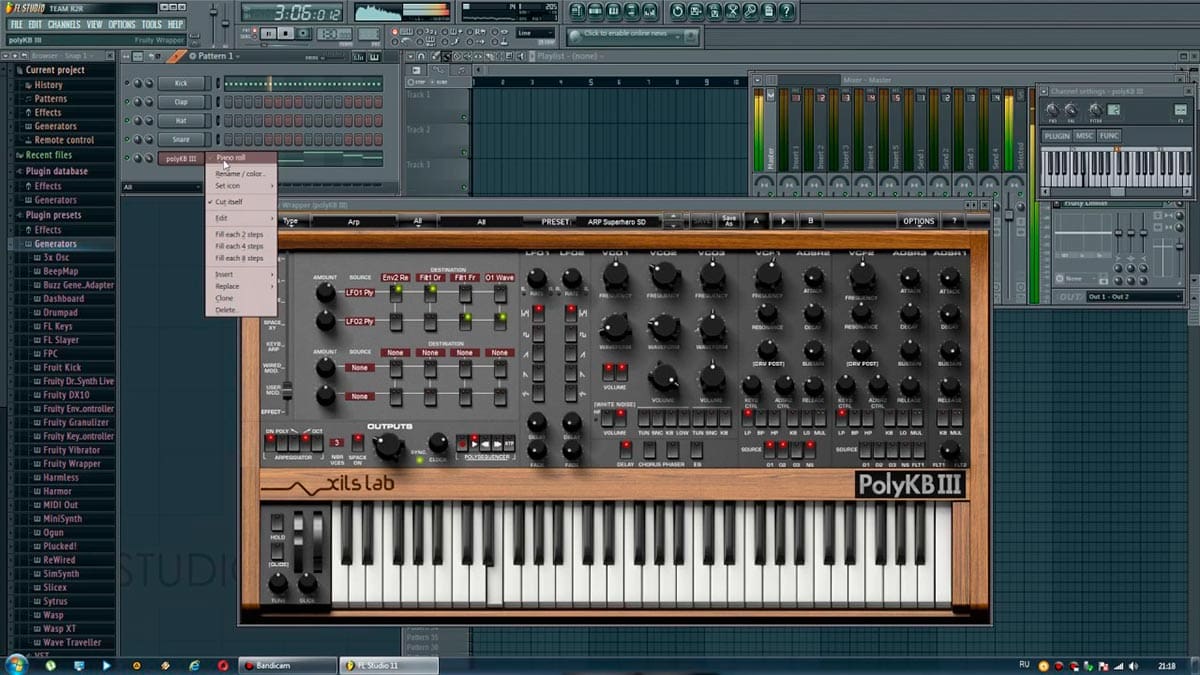This screenshot has height=675, width=1200.
Task: Click the polysequencer play button on PolyKB
Action: pyautogui.click(x=474, y=441)
